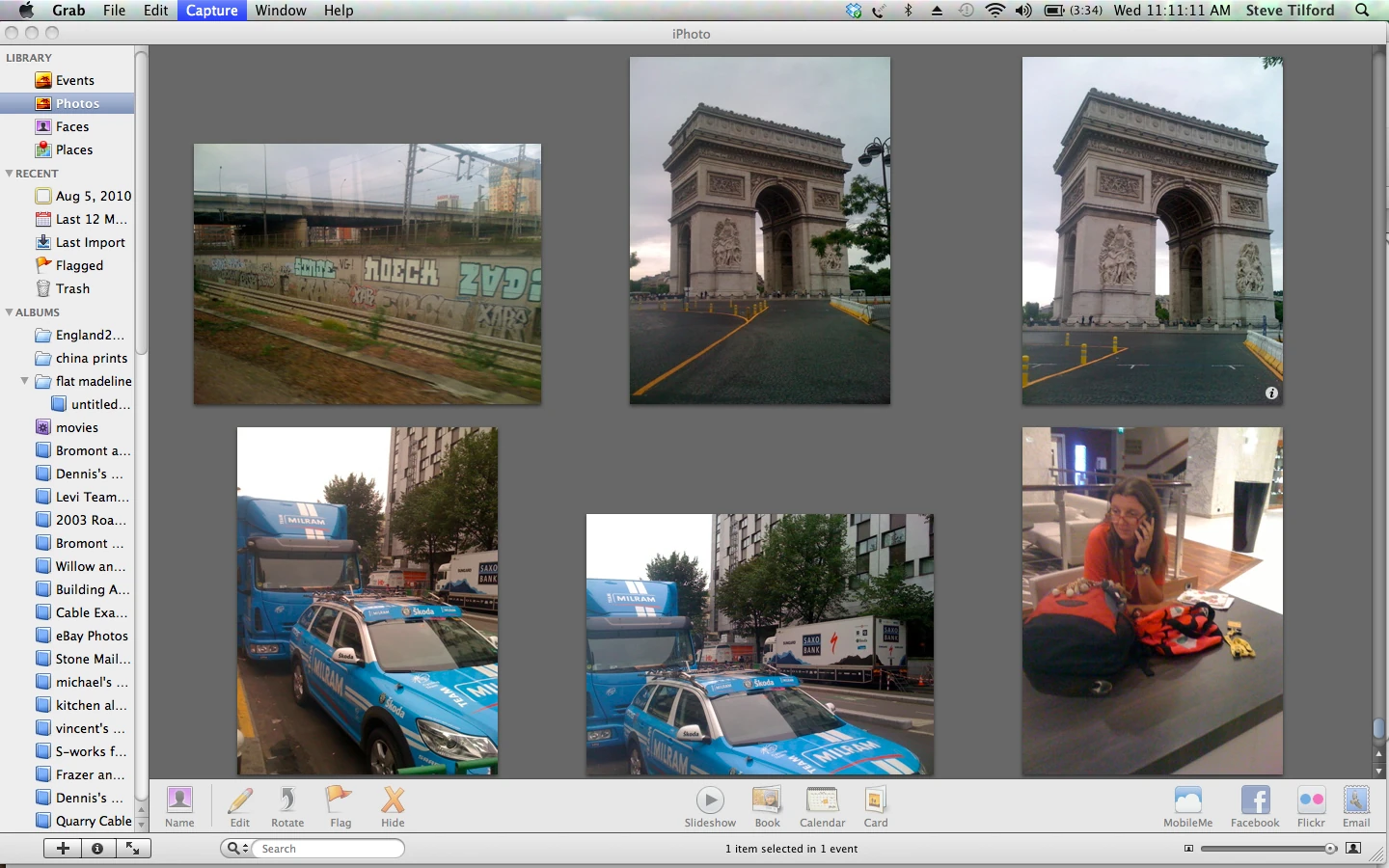The image size is (1389, 868).
Task: Email the selected photo
Action: (1356, 806)
